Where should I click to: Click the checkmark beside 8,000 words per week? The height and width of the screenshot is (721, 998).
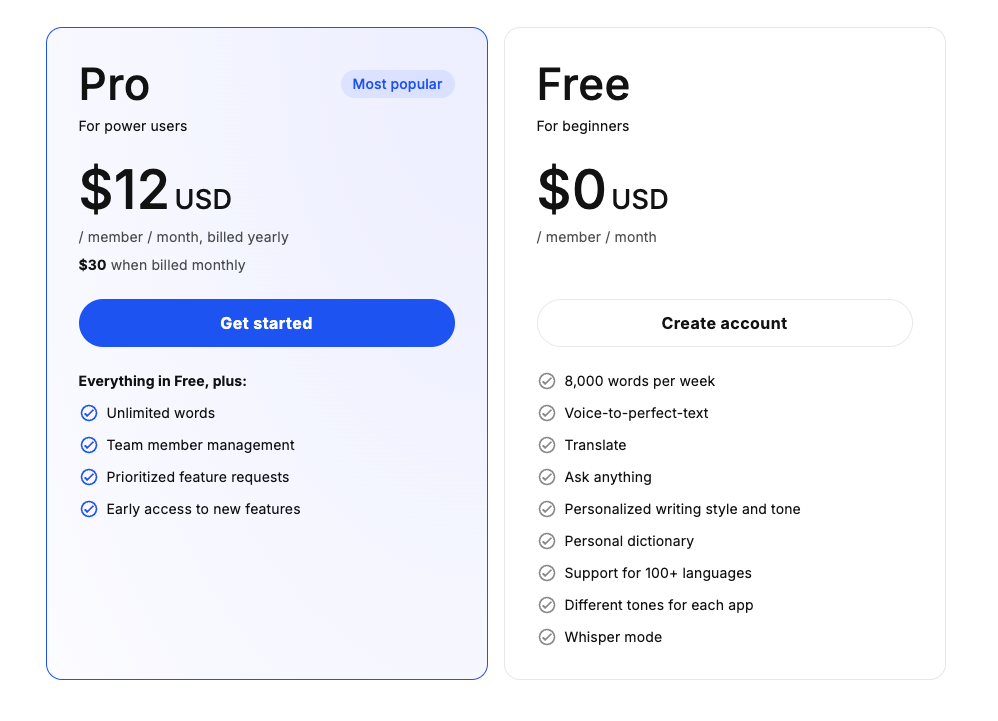tap(547, 381)
